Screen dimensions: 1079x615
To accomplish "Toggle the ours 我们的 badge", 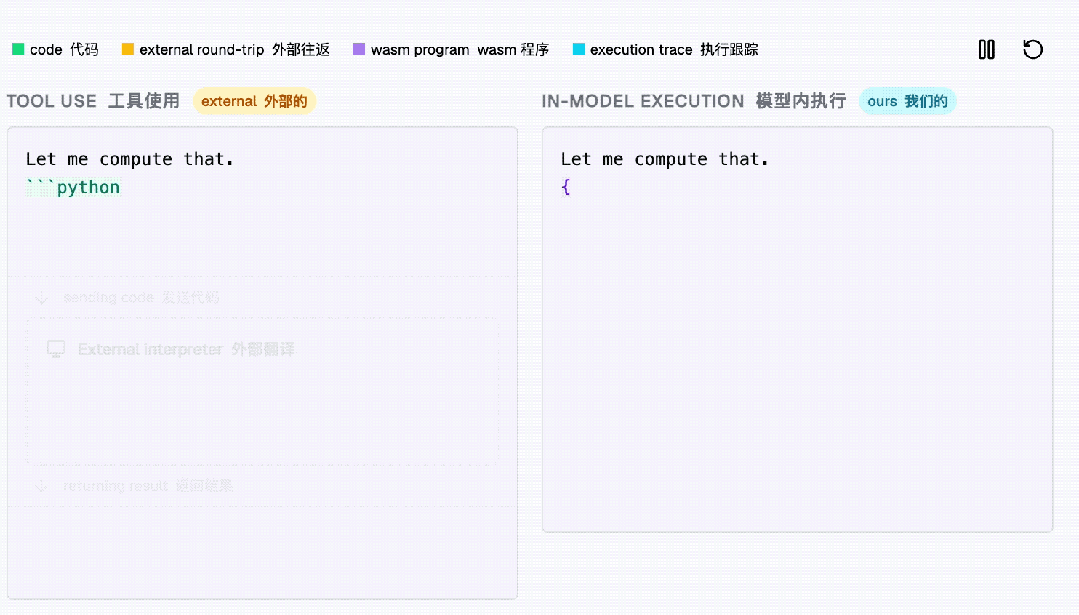I will coord(907,100).
